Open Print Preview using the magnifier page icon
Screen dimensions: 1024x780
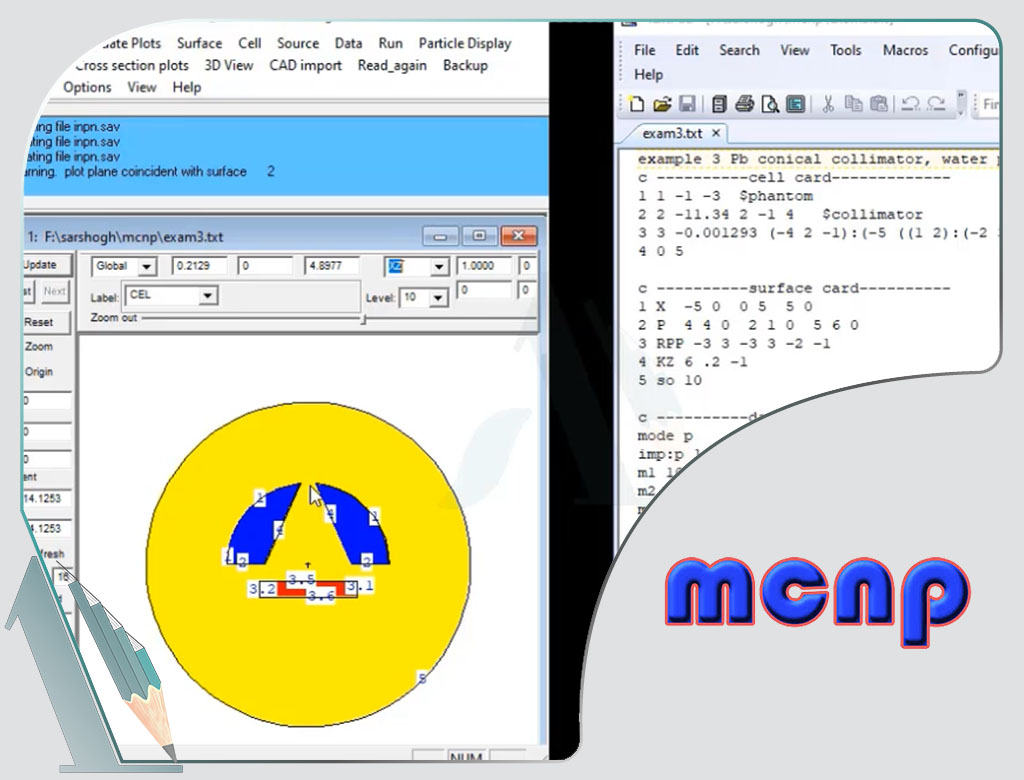click(769, 103)
